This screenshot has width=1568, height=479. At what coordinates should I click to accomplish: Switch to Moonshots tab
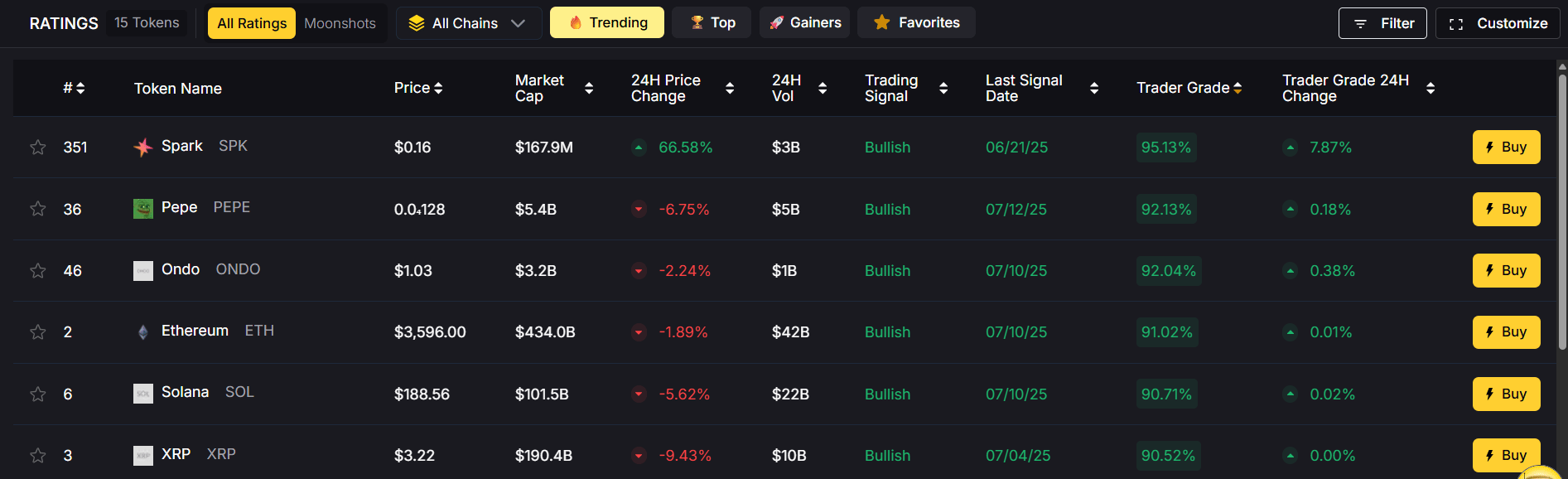(340, 23)
